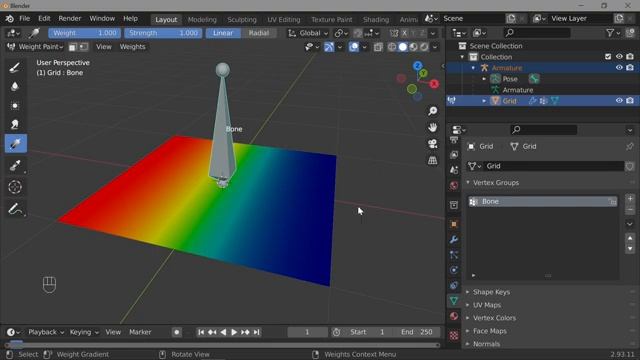Uncheck the Collection exclude checkbox

pos(608,57)
